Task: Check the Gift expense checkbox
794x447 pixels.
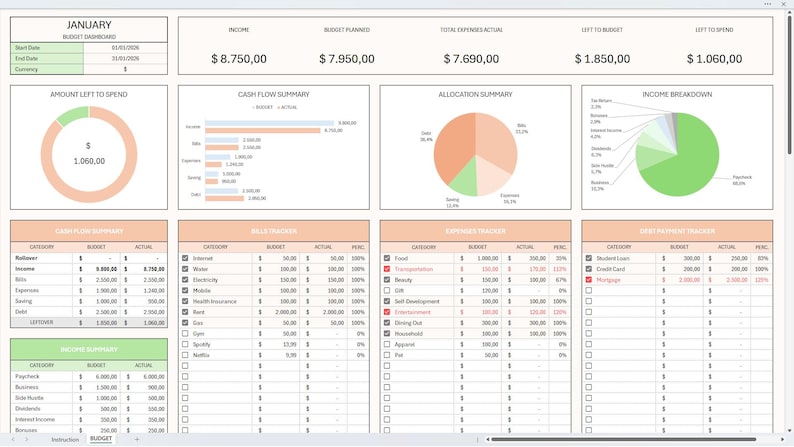Action: [387, 291]
